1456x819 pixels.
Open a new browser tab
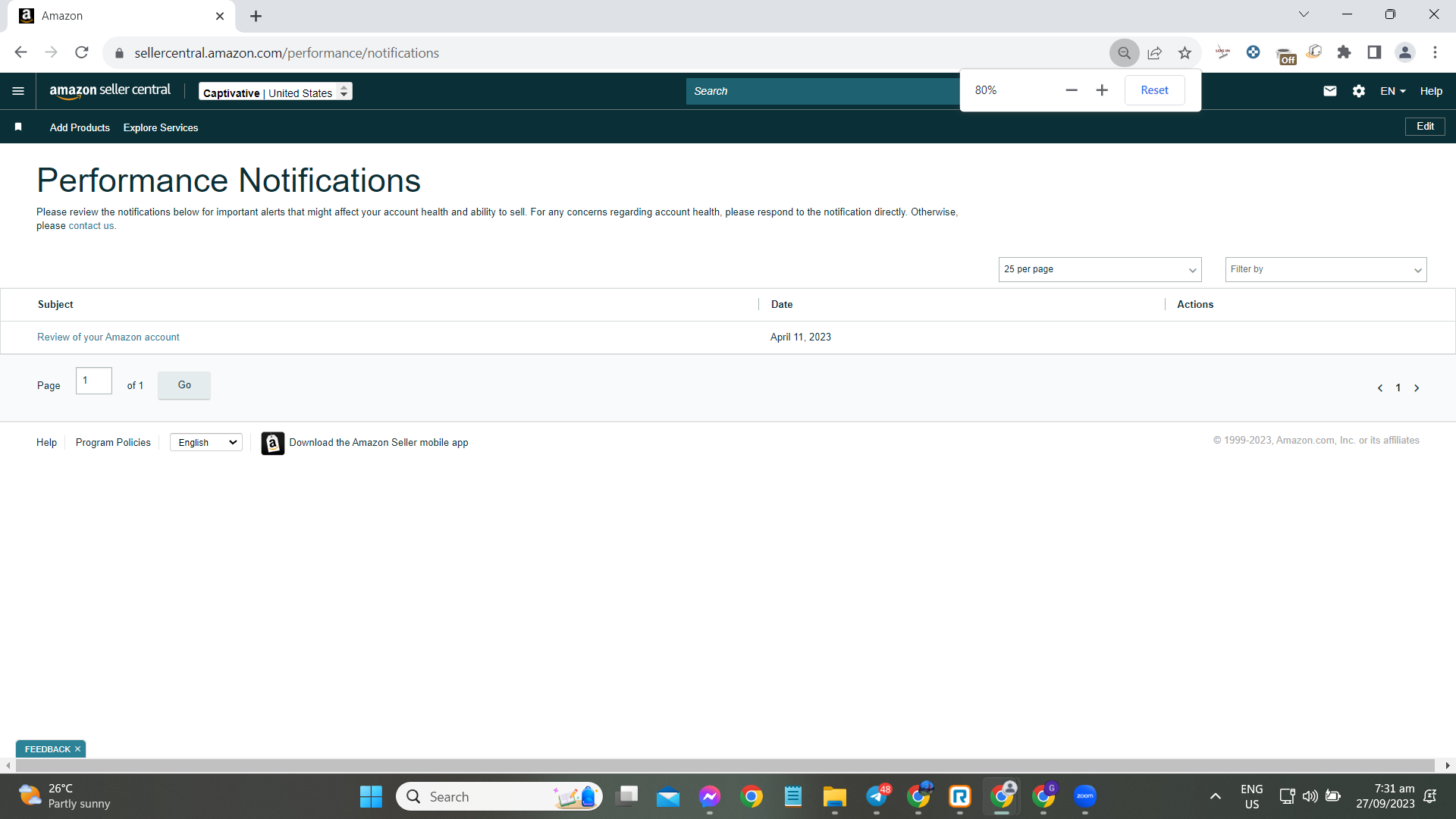click(256, 16)
